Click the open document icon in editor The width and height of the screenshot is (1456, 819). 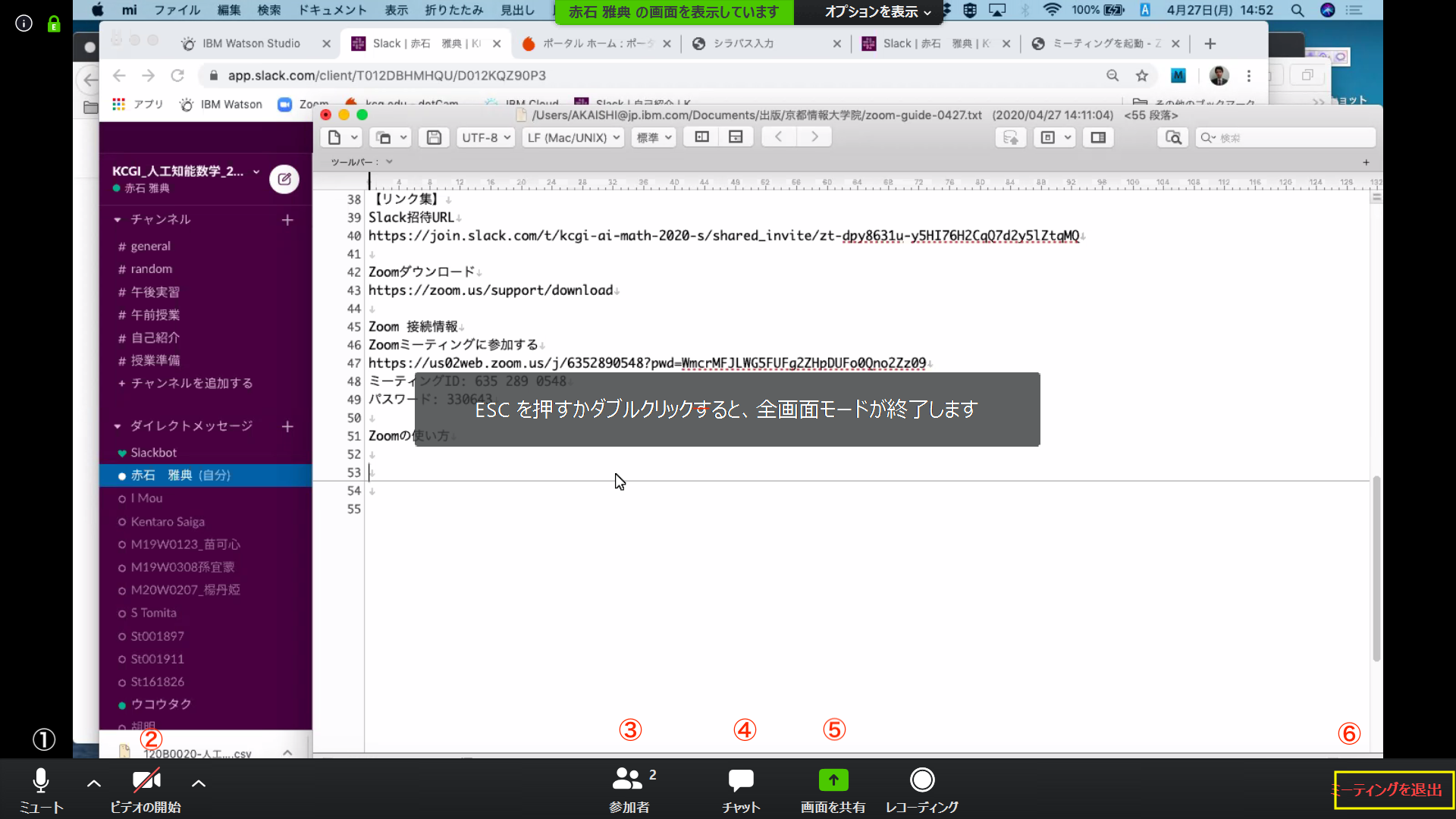[384, 137]
